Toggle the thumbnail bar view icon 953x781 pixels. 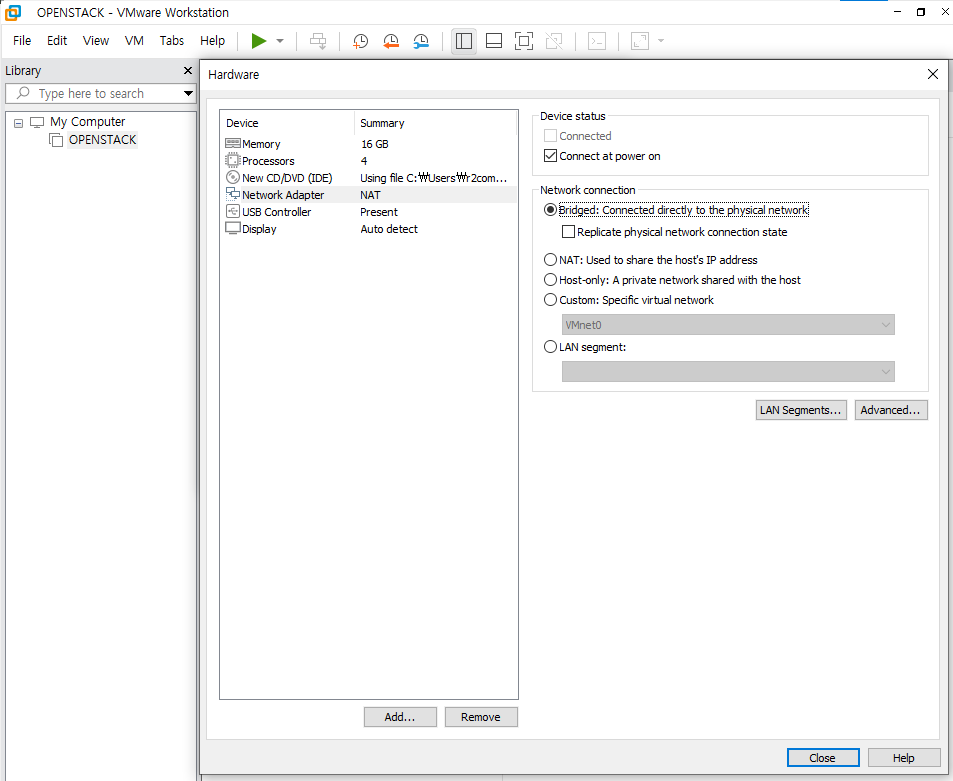point(494,41)
